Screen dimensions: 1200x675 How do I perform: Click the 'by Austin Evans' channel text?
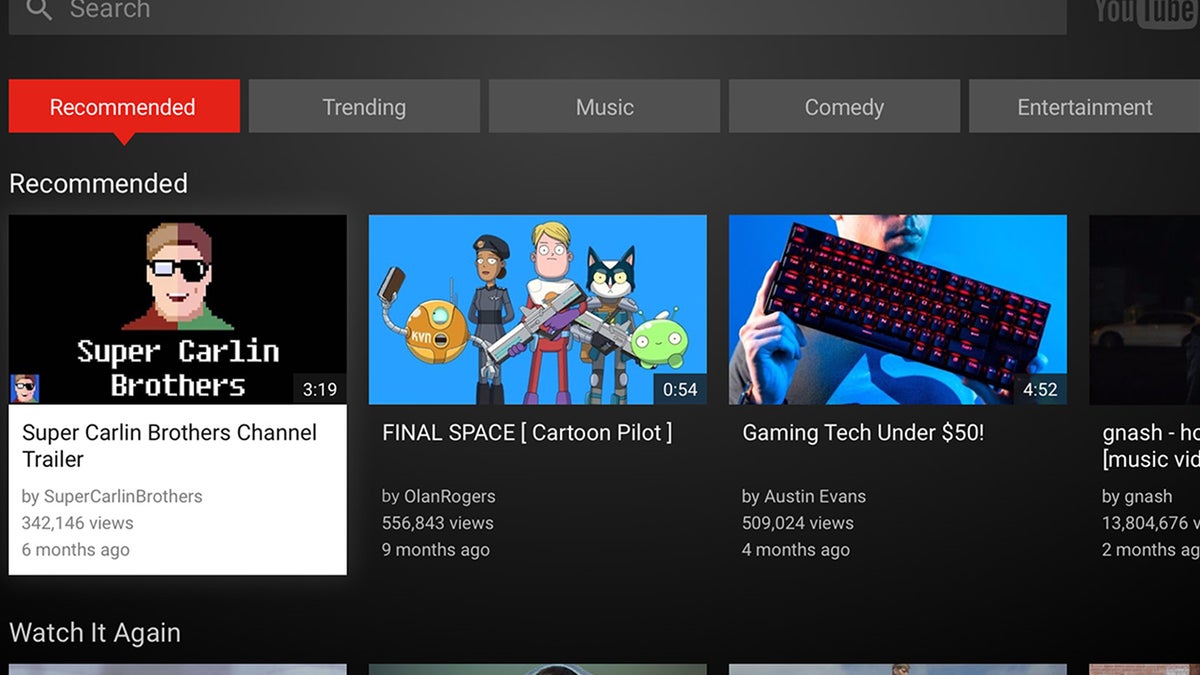(x=804, y=497)
